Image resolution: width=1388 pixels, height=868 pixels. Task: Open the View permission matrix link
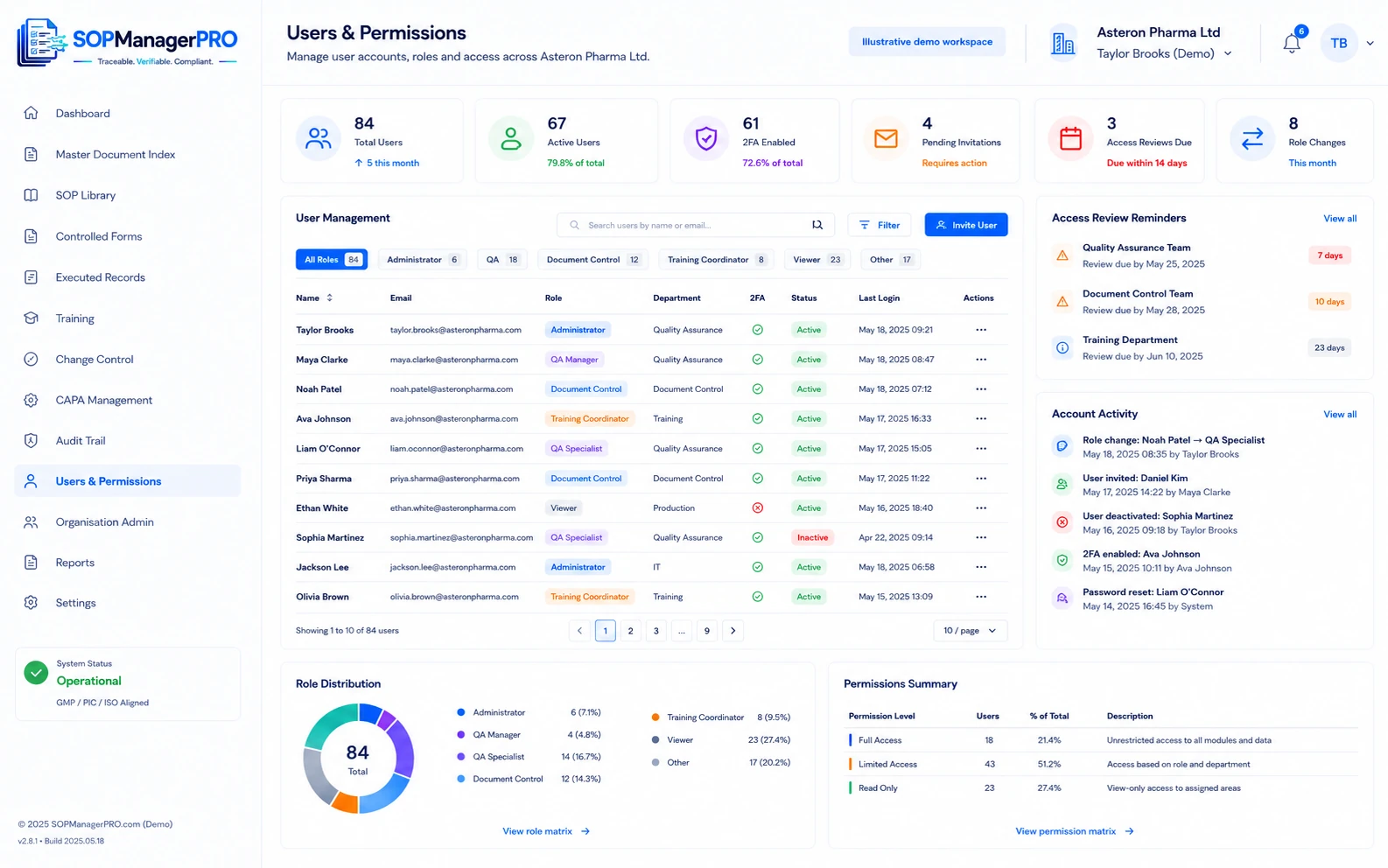[x=1075, y=831]
